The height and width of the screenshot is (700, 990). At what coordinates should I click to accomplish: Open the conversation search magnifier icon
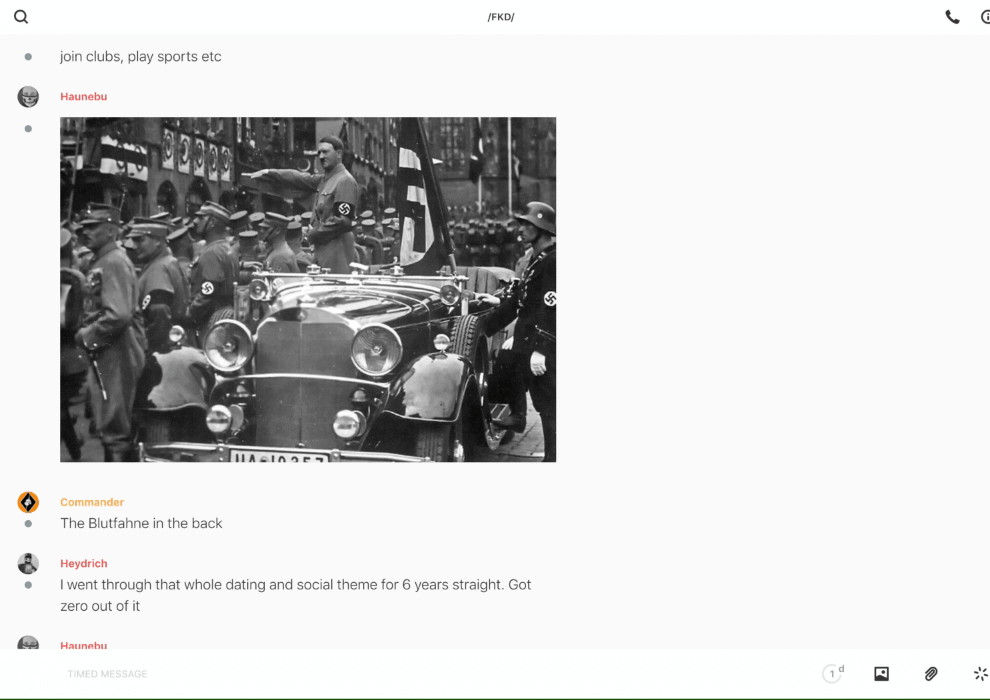click(x=21, y=17)
